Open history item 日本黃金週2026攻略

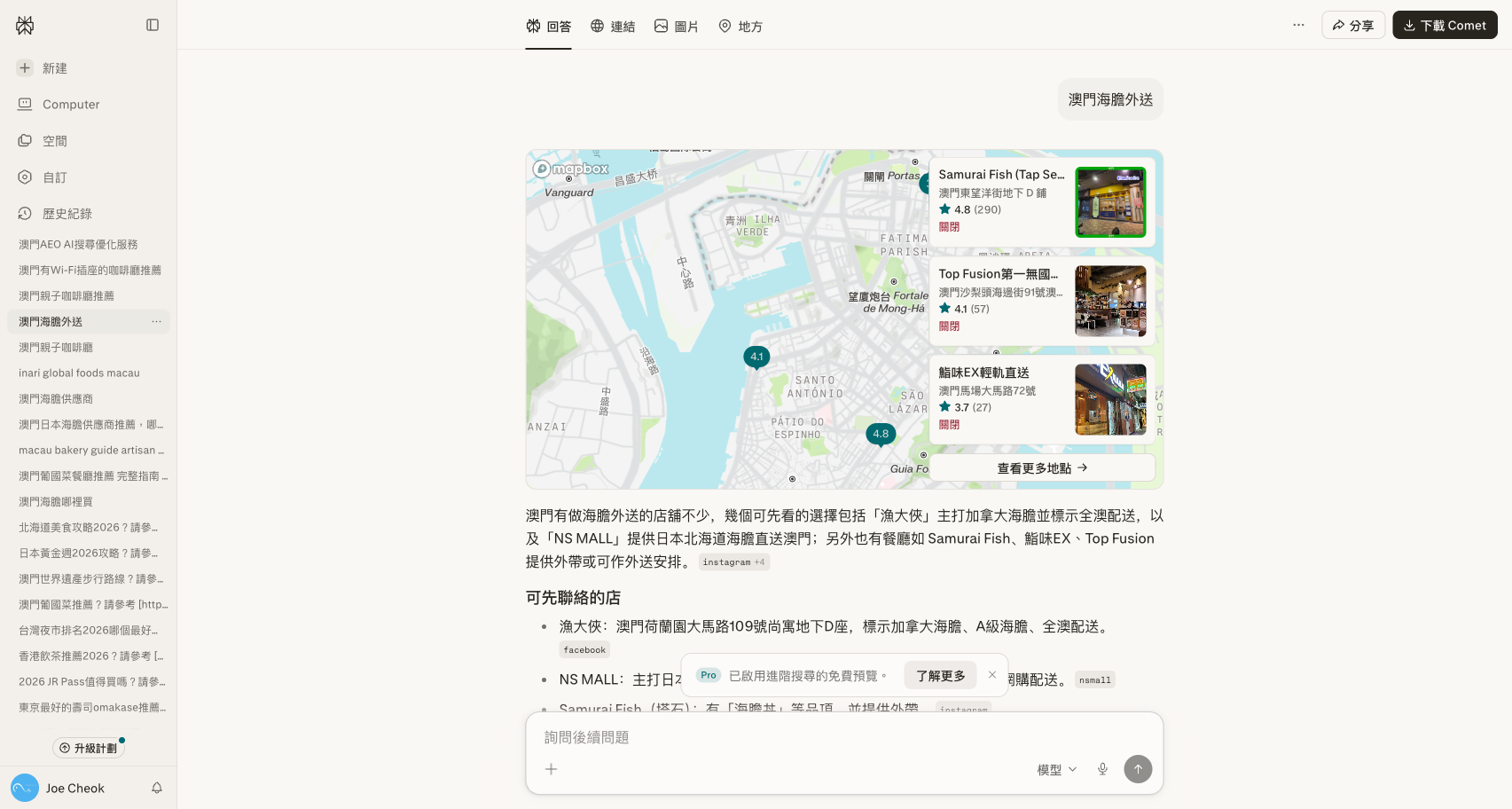click(x=89, y=553)
